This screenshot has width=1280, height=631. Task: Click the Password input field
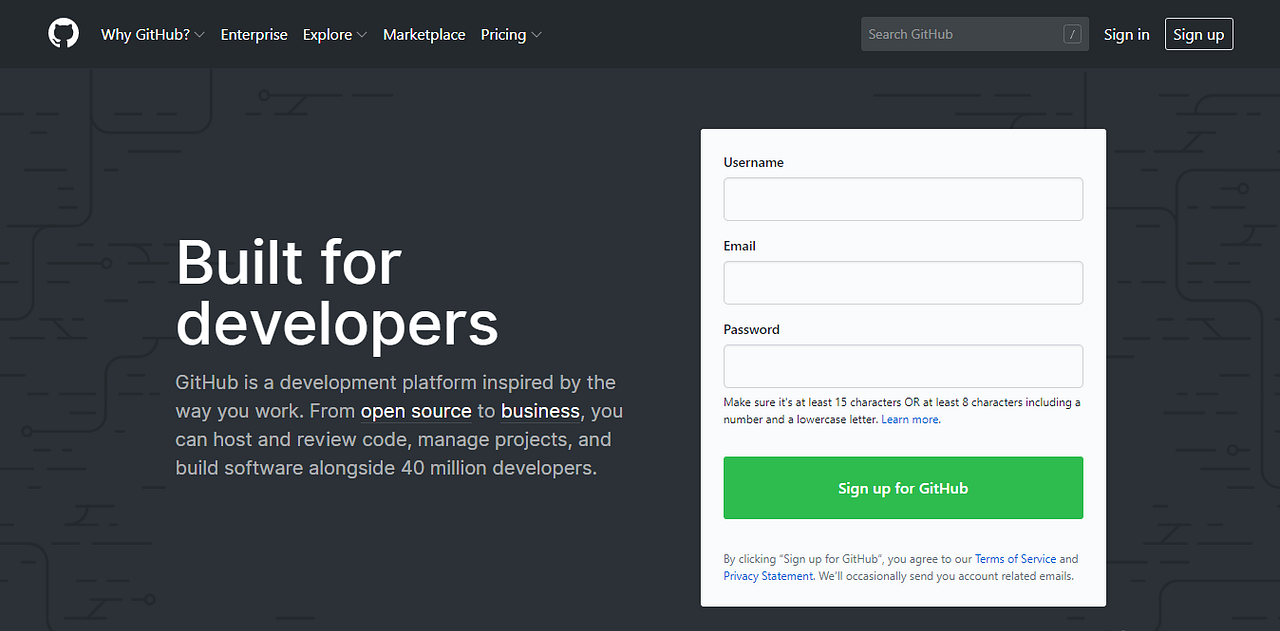coord(902,366)
